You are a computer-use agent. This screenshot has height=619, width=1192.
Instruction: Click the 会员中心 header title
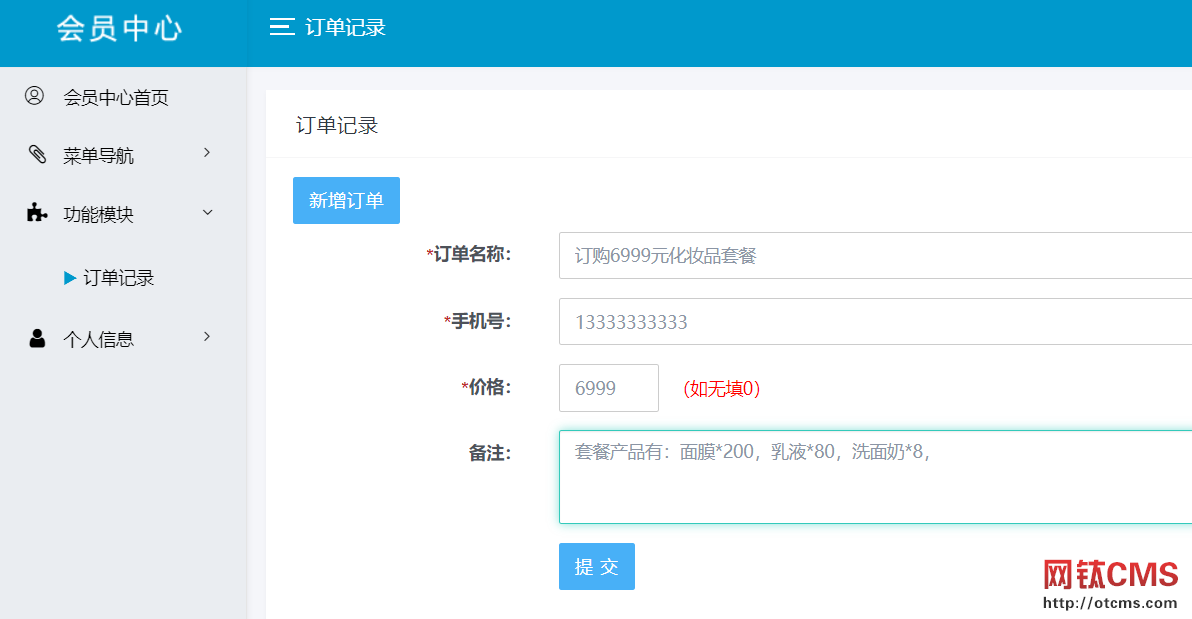click(120, 28)
